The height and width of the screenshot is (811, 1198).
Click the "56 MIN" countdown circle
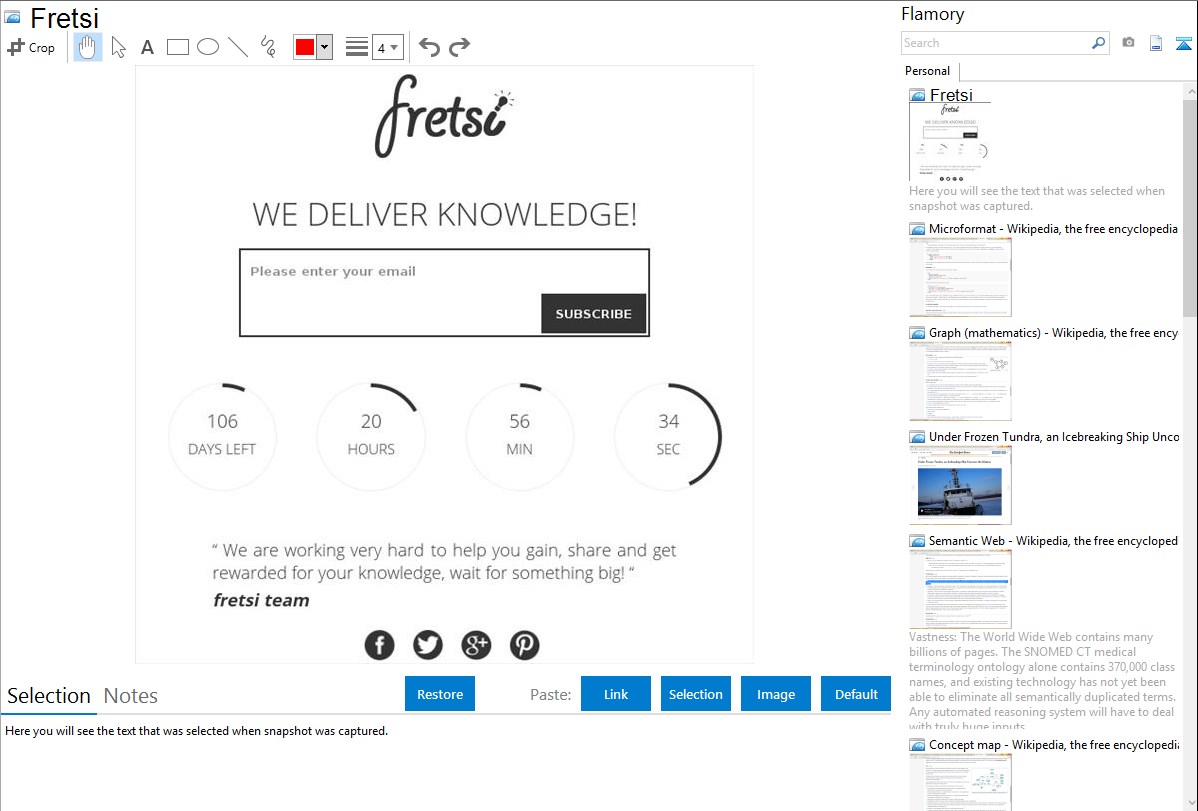click(520, 436)
